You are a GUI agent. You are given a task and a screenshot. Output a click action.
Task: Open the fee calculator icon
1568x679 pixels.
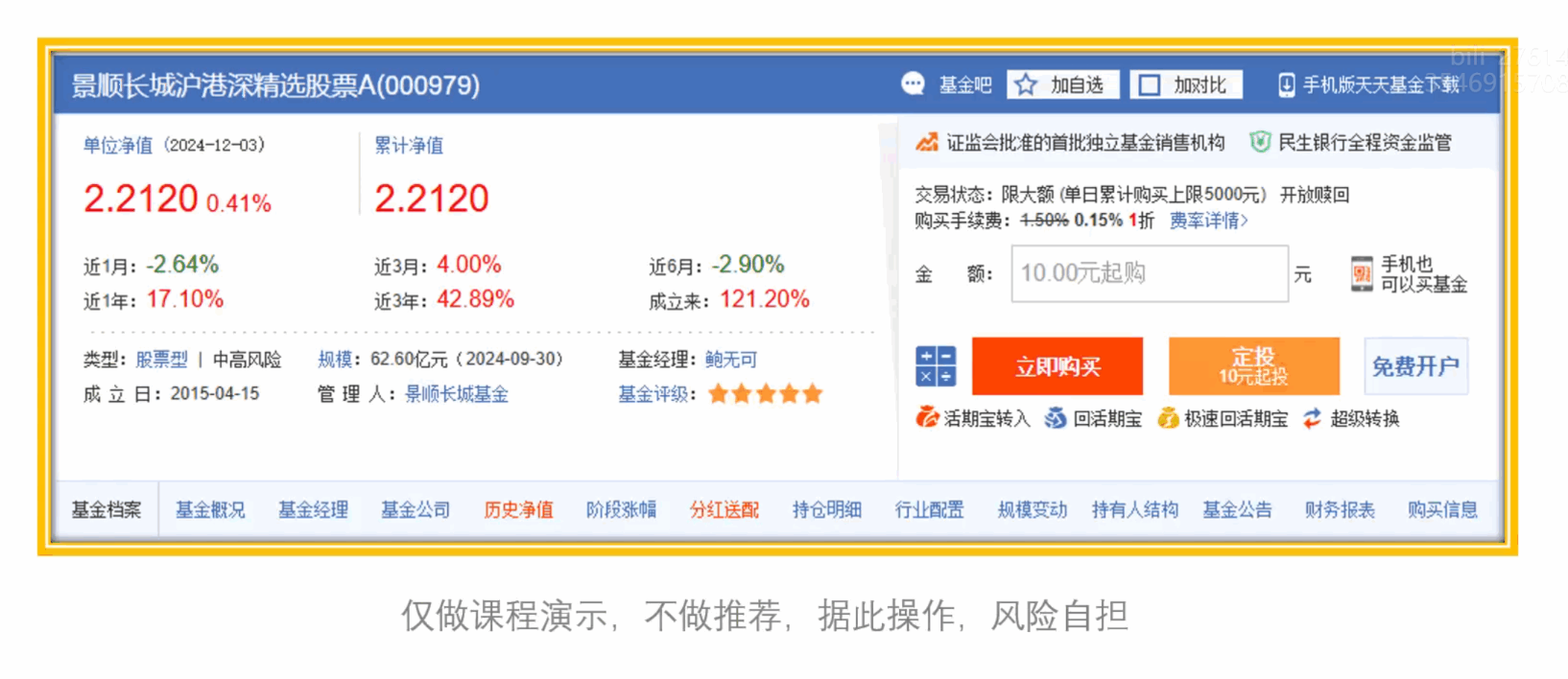point(935,366)
